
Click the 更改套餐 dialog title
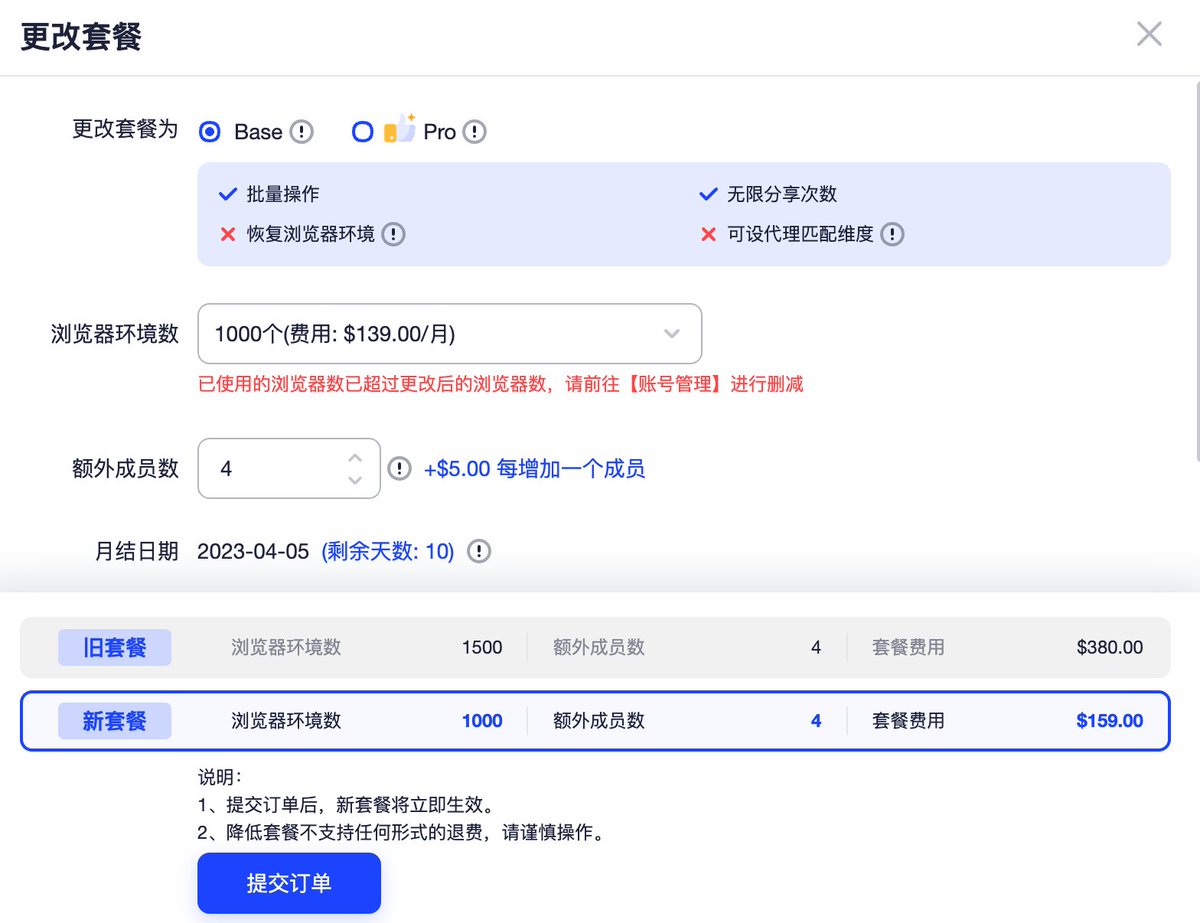click(x=81, y=37)
